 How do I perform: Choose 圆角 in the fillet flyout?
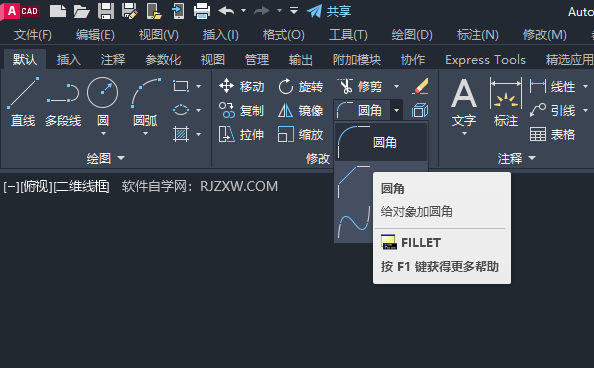tap(381, 142)
